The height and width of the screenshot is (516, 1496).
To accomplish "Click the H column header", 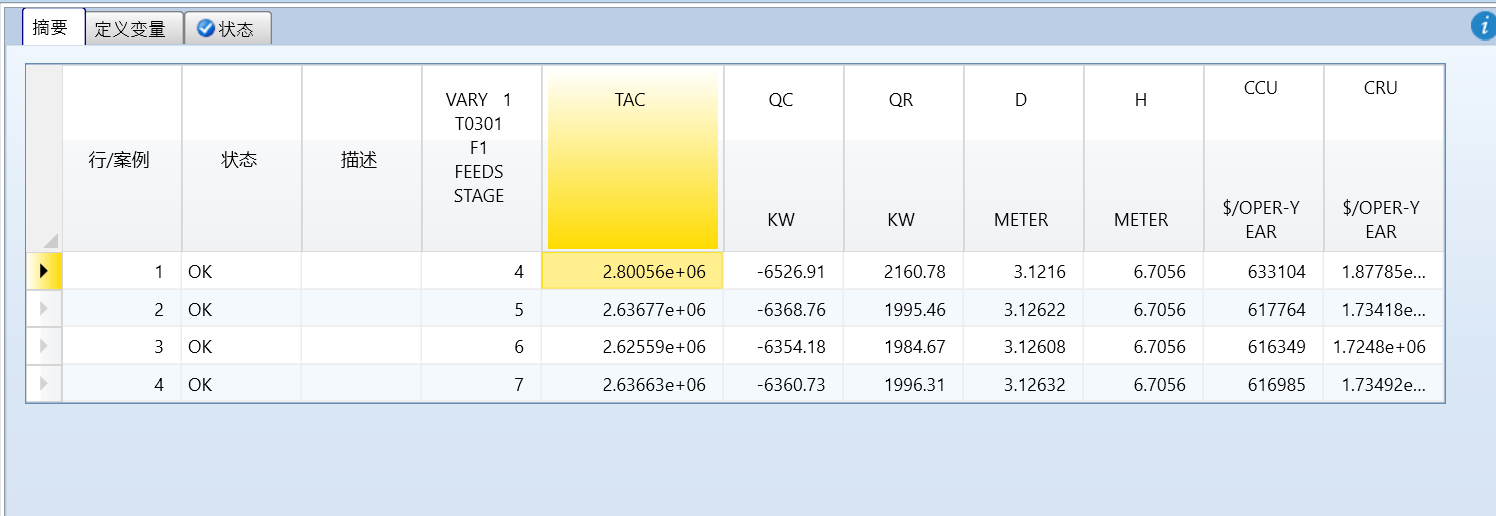I will coord(1143,158).
